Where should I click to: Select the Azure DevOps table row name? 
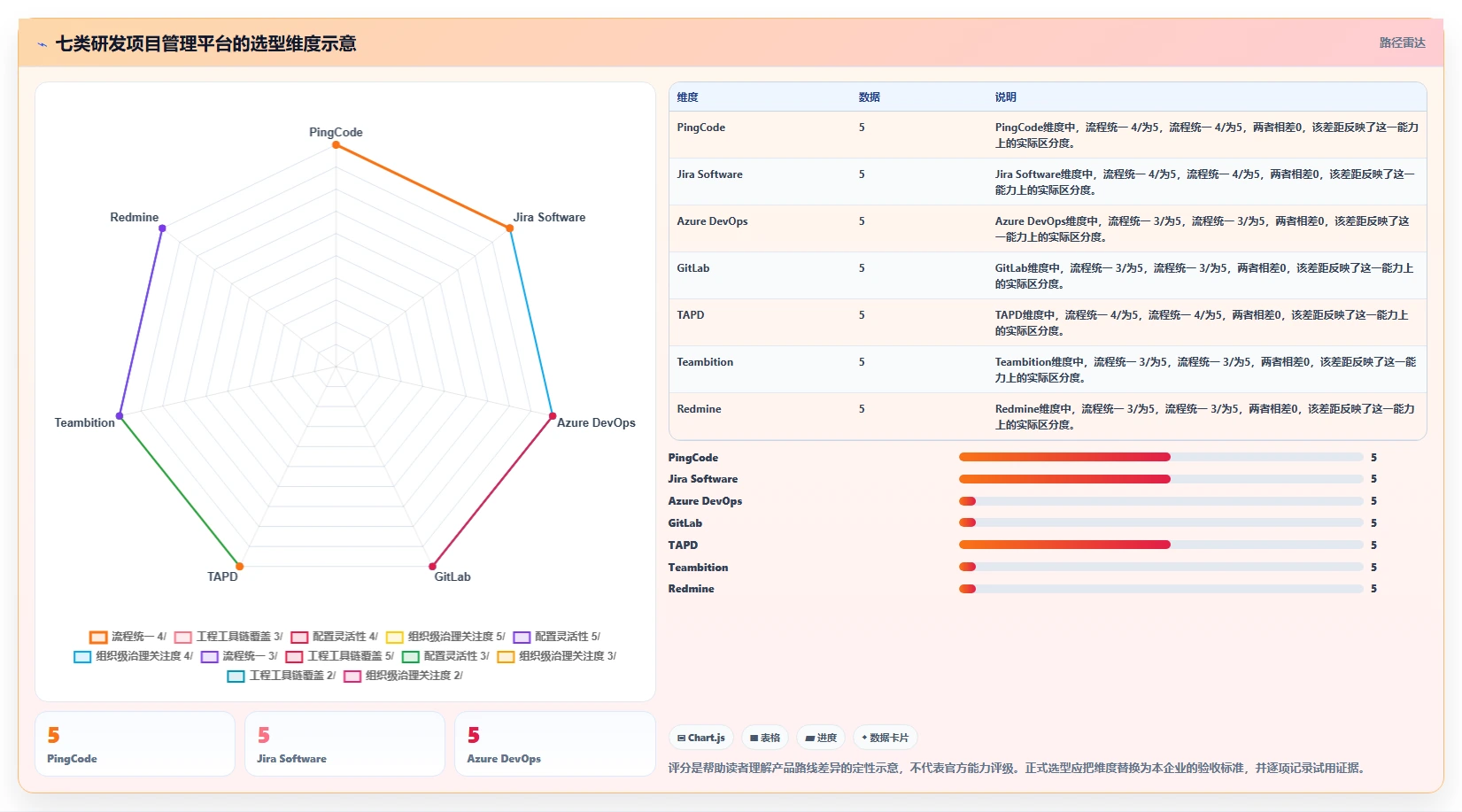(x=712, y=221)
